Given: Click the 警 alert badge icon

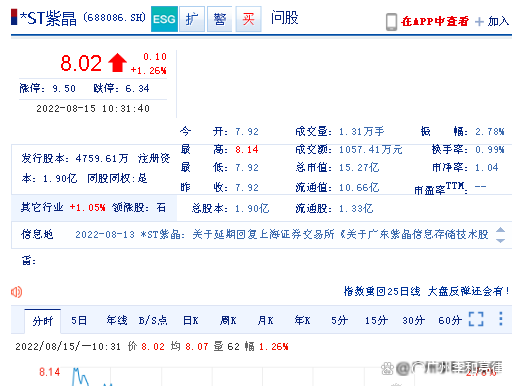Looking at the screenshot, I should tap(220, 19).
